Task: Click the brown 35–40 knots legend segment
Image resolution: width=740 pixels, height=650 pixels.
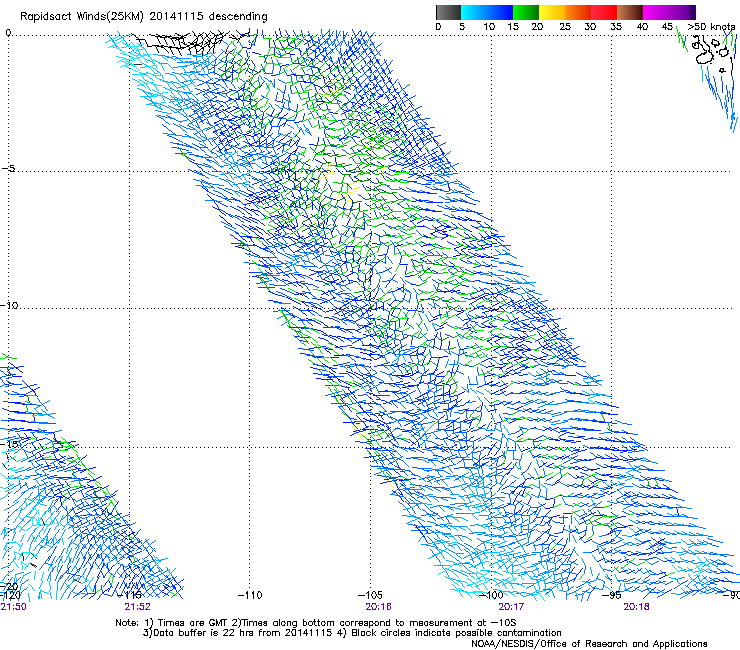Action: pyautogui.click(x=630, y=12)
